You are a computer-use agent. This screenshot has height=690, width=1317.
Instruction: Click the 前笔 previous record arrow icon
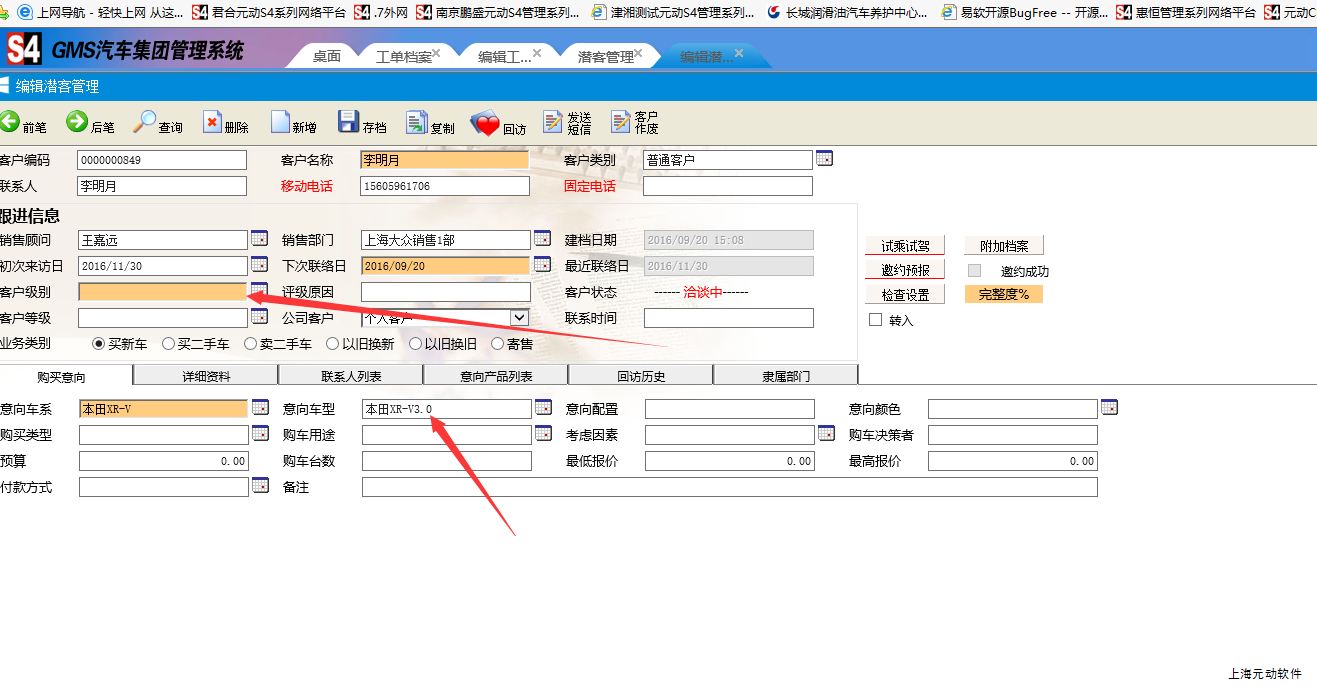tap(10, 122)
